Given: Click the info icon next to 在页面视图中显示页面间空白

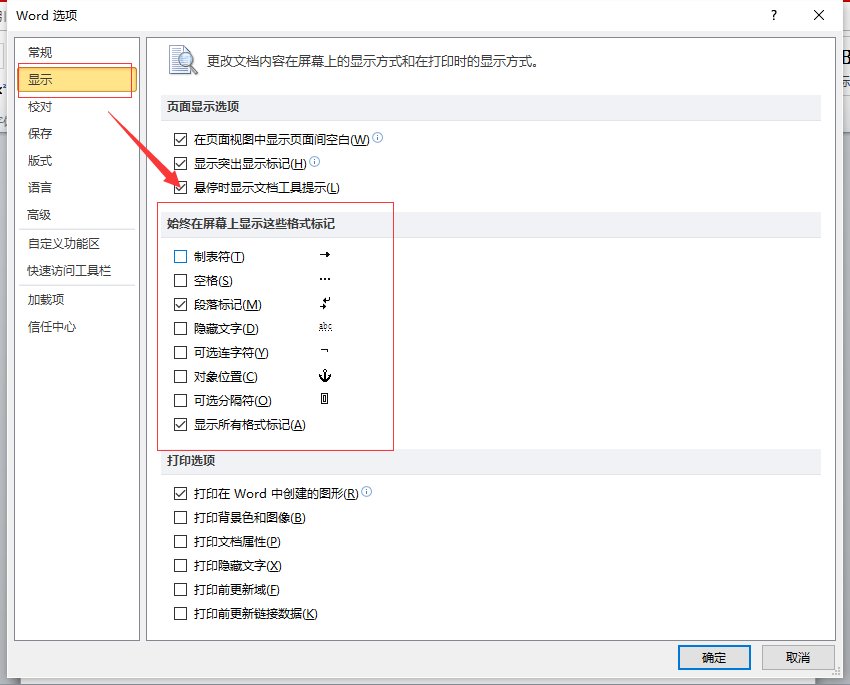Looking at the screenshot, I should (x=377, y=139).
